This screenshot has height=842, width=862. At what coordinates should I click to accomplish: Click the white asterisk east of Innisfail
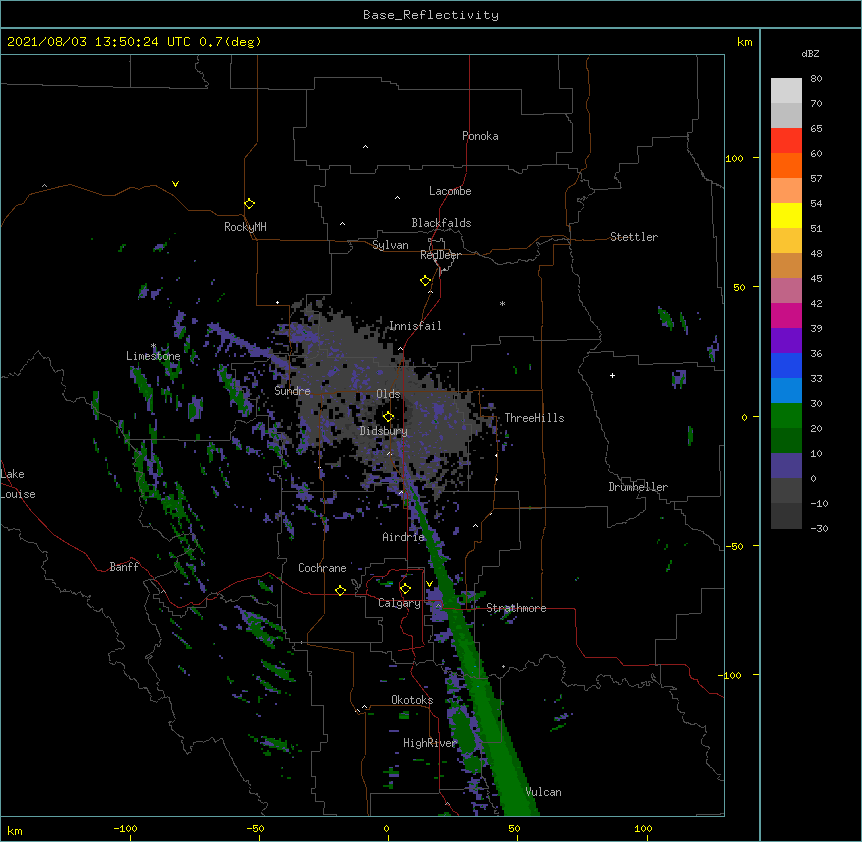point(502,303)
